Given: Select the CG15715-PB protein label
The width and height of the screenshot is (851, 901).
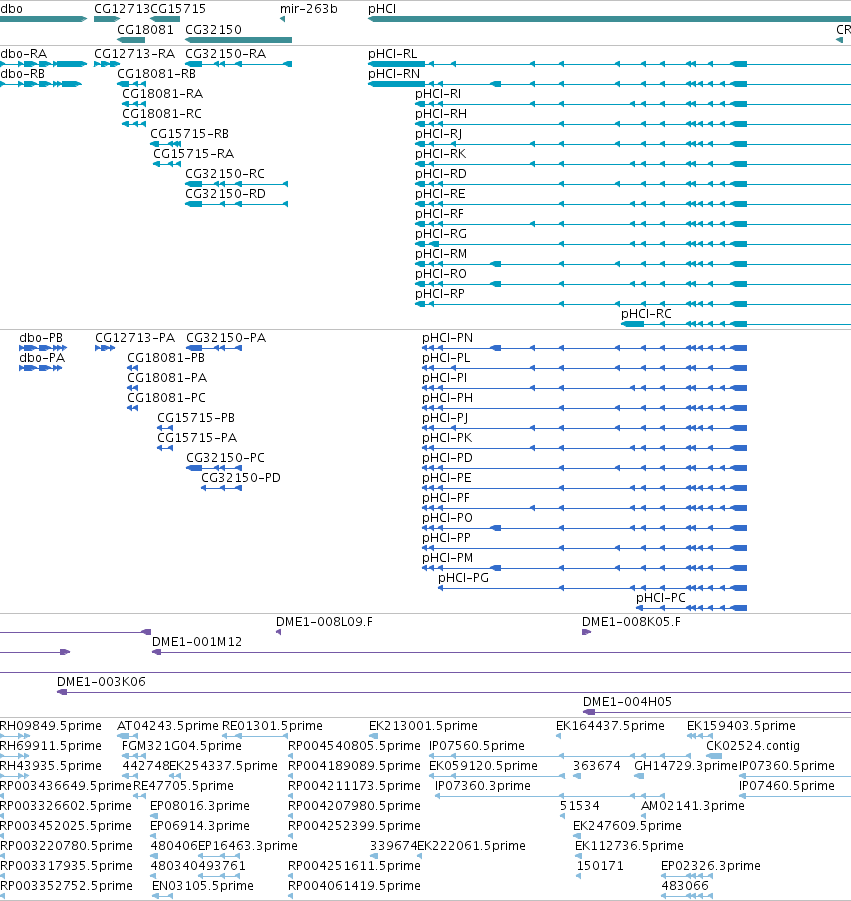Looking at the screenshot, I should point(196,418).
